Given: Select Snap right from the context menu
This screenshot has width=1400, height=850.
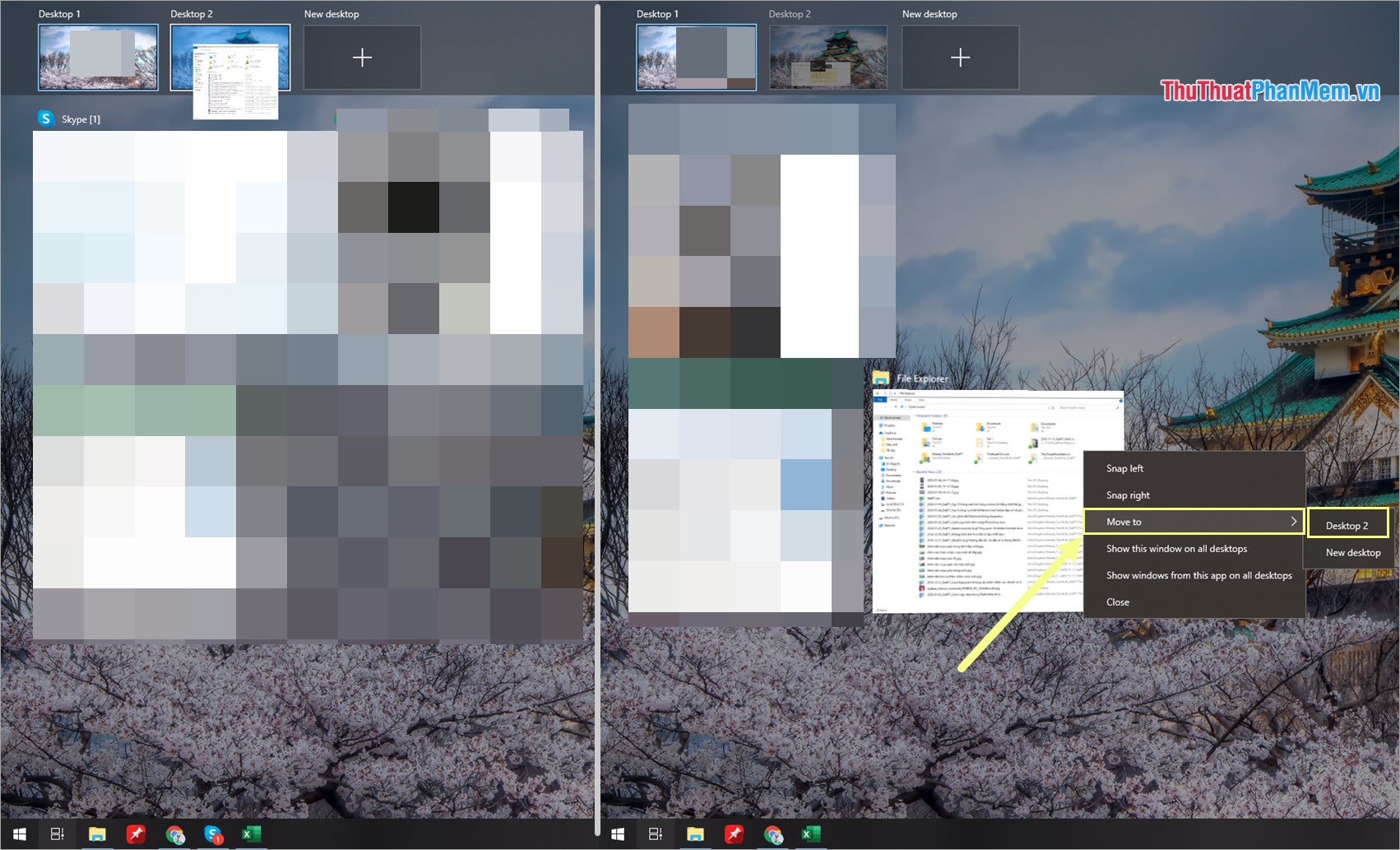Looking at the screenshot, I should (x=1126, y=495).
